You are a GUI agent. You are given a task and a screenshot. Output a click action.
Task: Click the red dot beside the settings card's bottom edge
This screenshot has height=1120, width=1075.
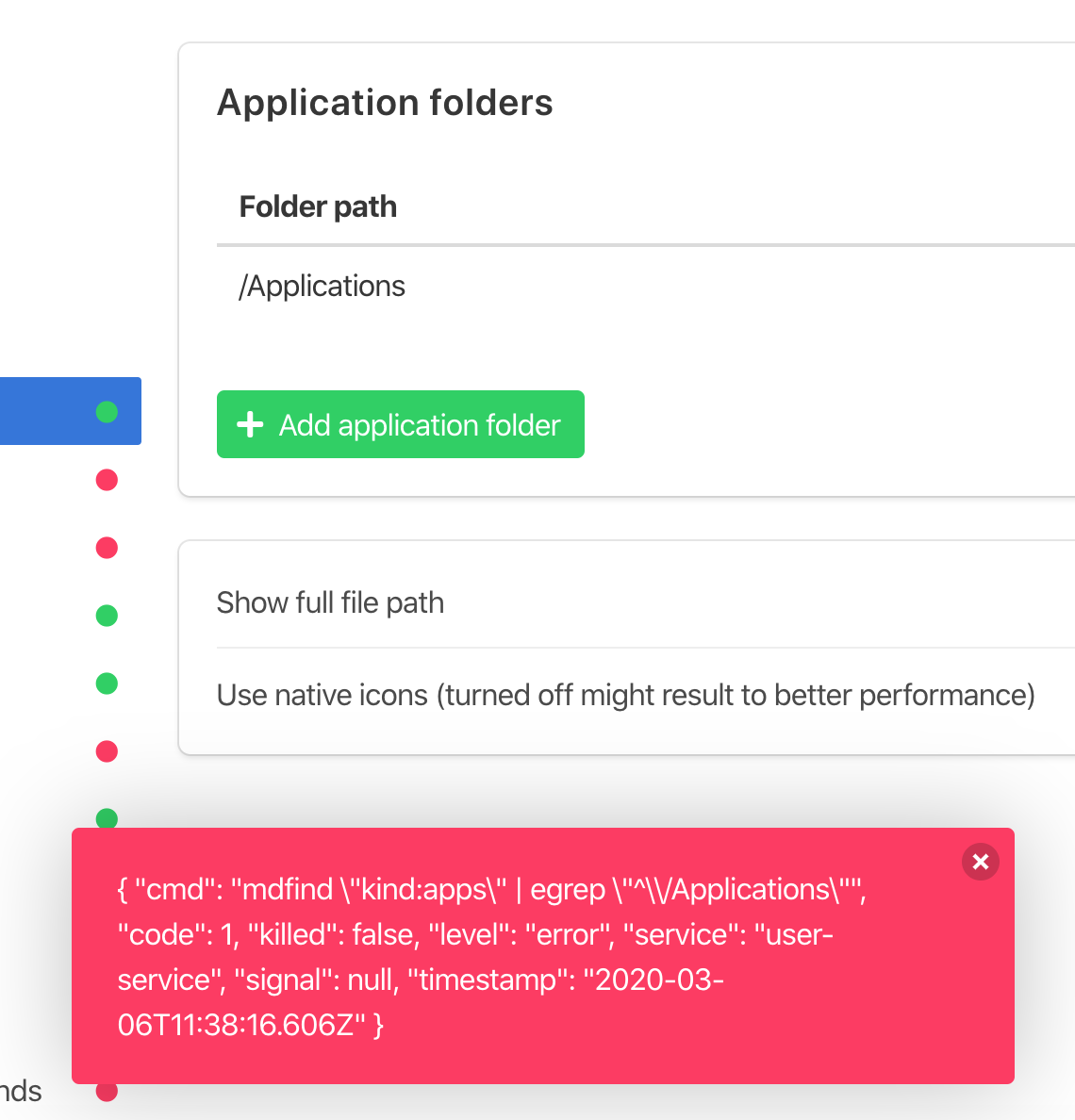tap(107, 751)
